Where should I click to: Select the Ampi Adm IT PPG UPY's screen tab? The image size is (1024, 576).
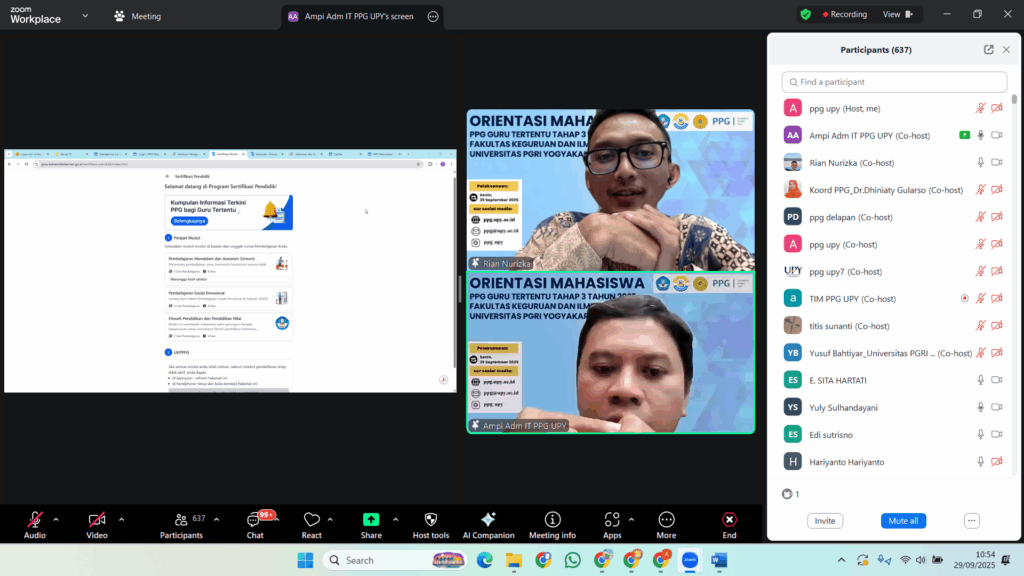click(350, 16)
